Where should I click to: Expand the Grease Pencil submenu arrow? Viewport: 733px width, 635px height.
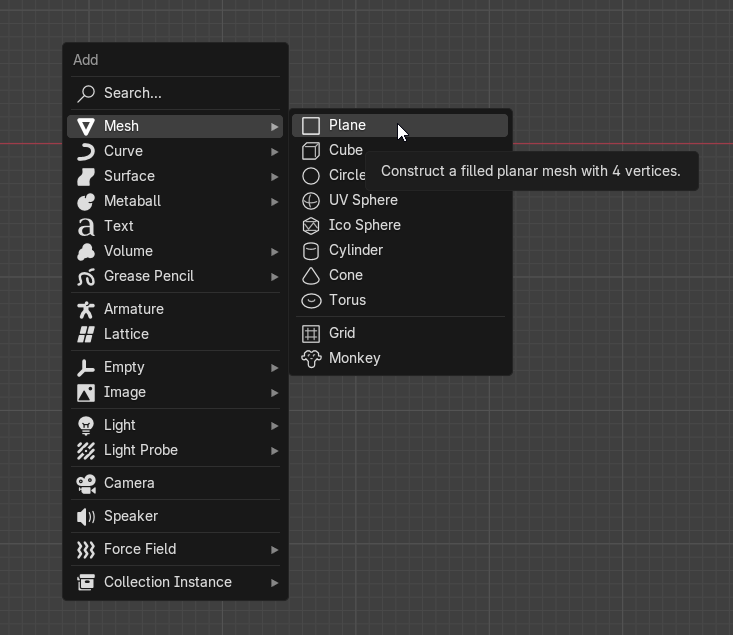click(x=274, y=276)
